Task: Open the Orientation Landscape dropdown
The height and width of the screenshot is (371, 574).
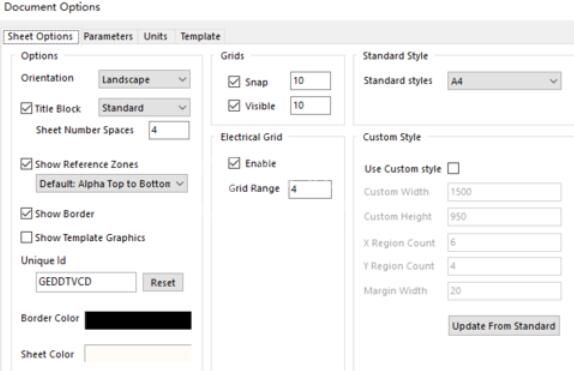Action: click(144, 79)
